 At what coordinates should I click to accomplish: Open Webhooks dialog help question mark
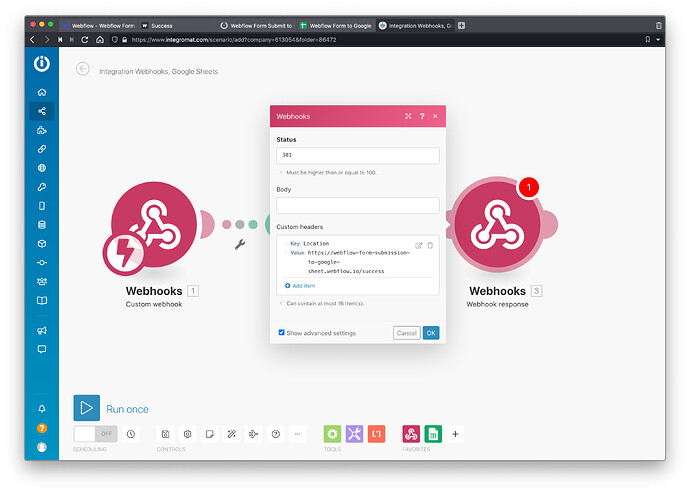pyautogui.click(x=422, y=116)
